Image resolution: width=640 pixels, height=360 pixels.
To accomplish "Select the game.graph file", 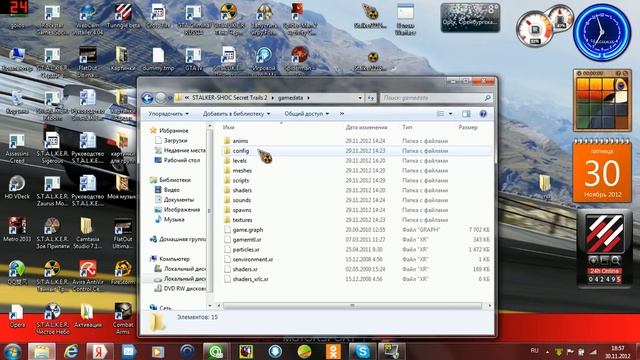I will (x=248, y=230).
